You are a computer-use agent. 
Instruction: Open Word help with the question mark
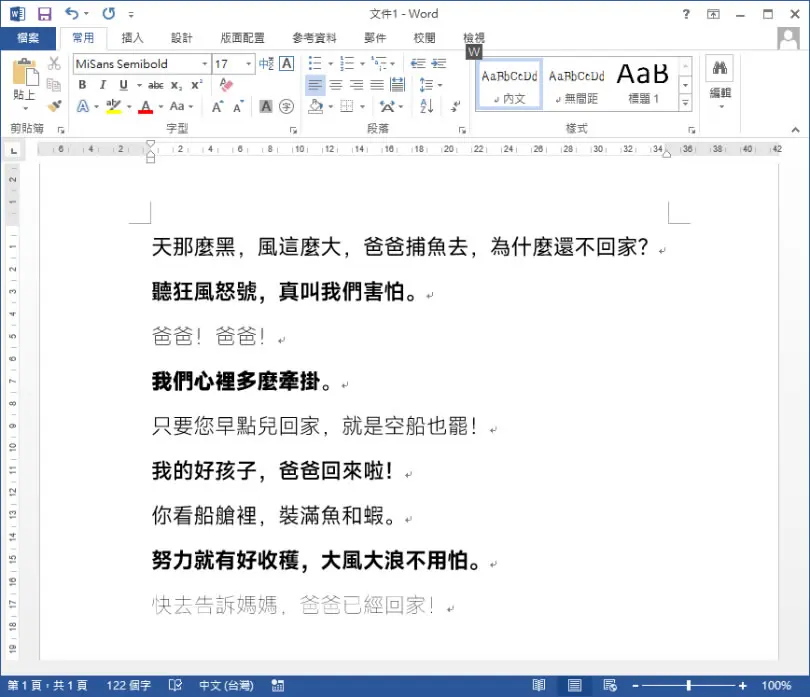click(686, 14)
